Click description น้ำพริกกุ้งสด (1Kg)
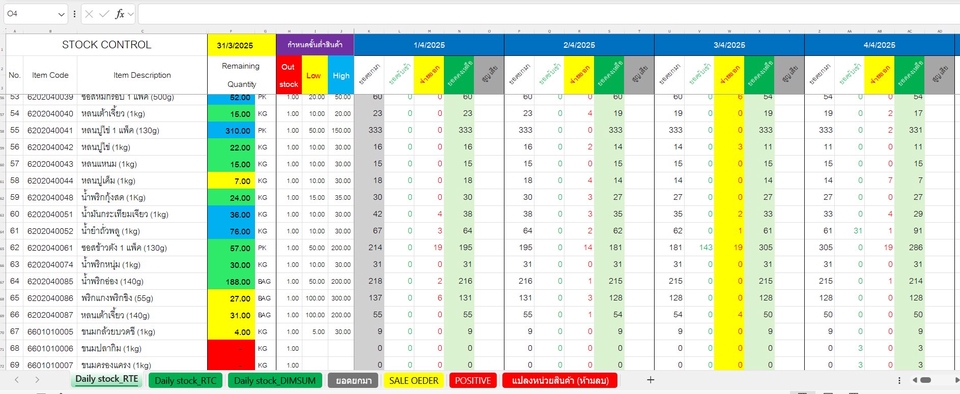Screen dimensions: 960x394 coord(114,198)
